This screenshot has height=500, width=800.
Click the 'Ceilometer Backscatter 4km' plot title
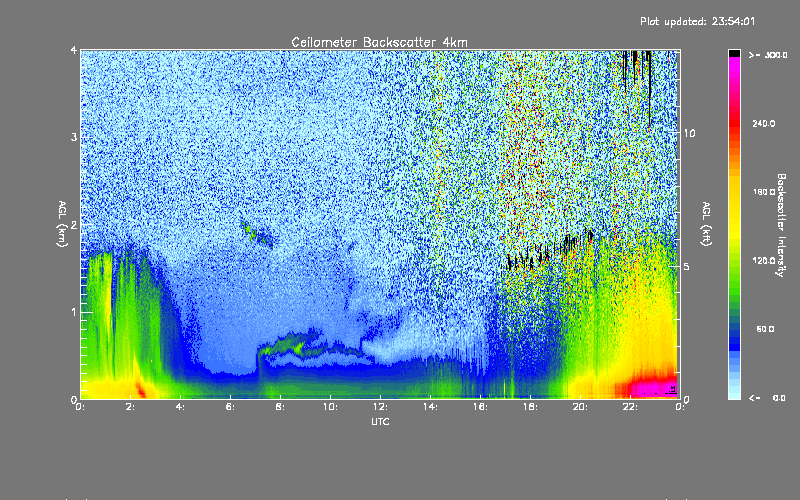point(379,42)
